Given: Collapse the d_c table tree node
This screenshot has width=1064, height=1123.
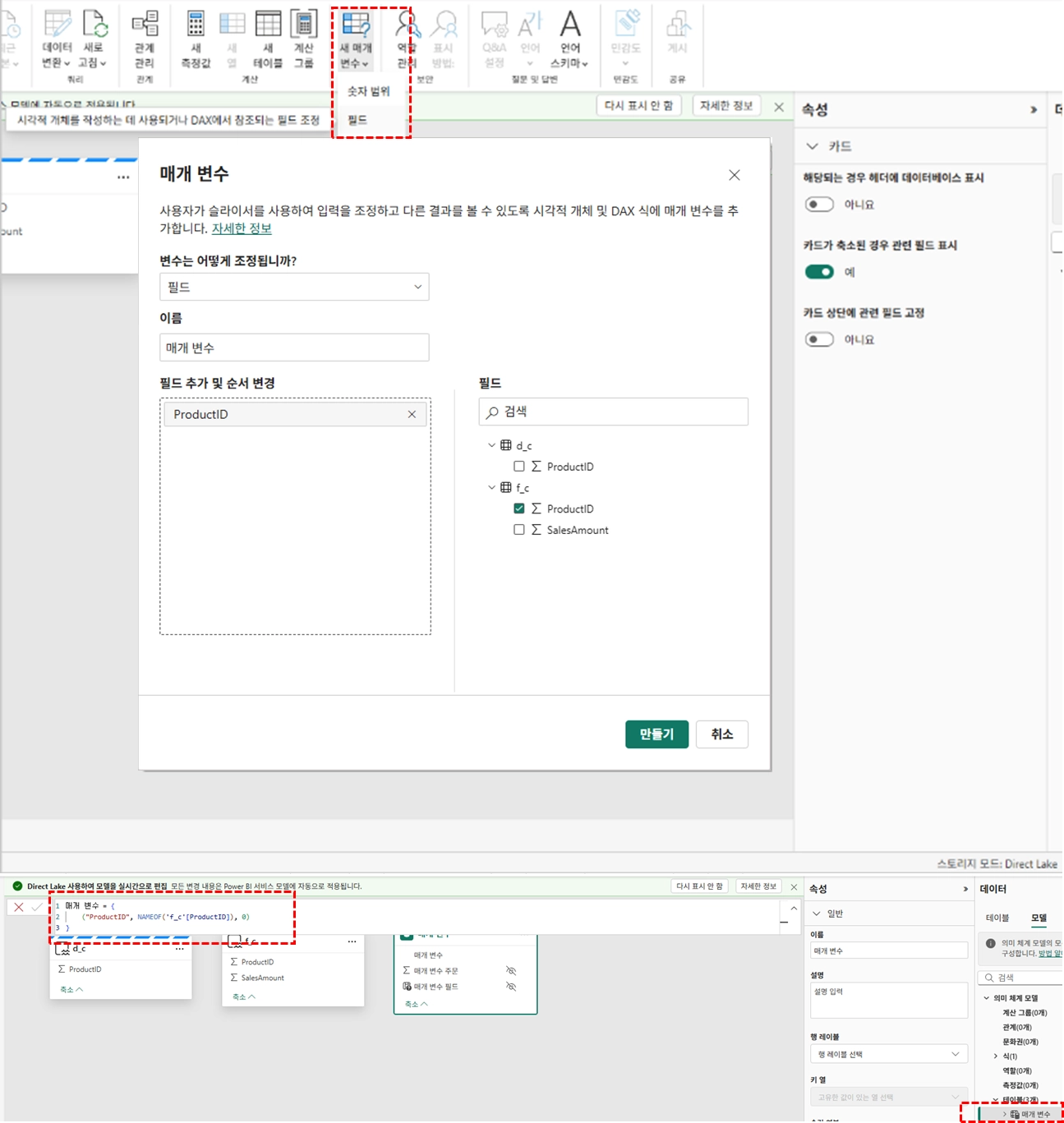Looking at the screenshot, I should pos(491,445).
